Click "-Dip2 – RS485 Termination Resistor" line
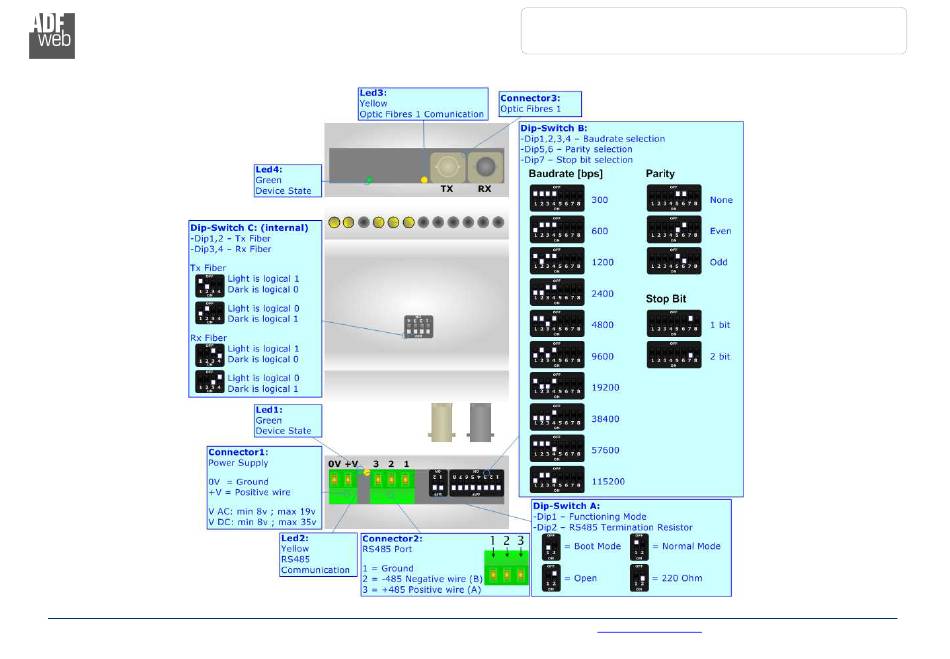The image size is (950, 659). 613,528
